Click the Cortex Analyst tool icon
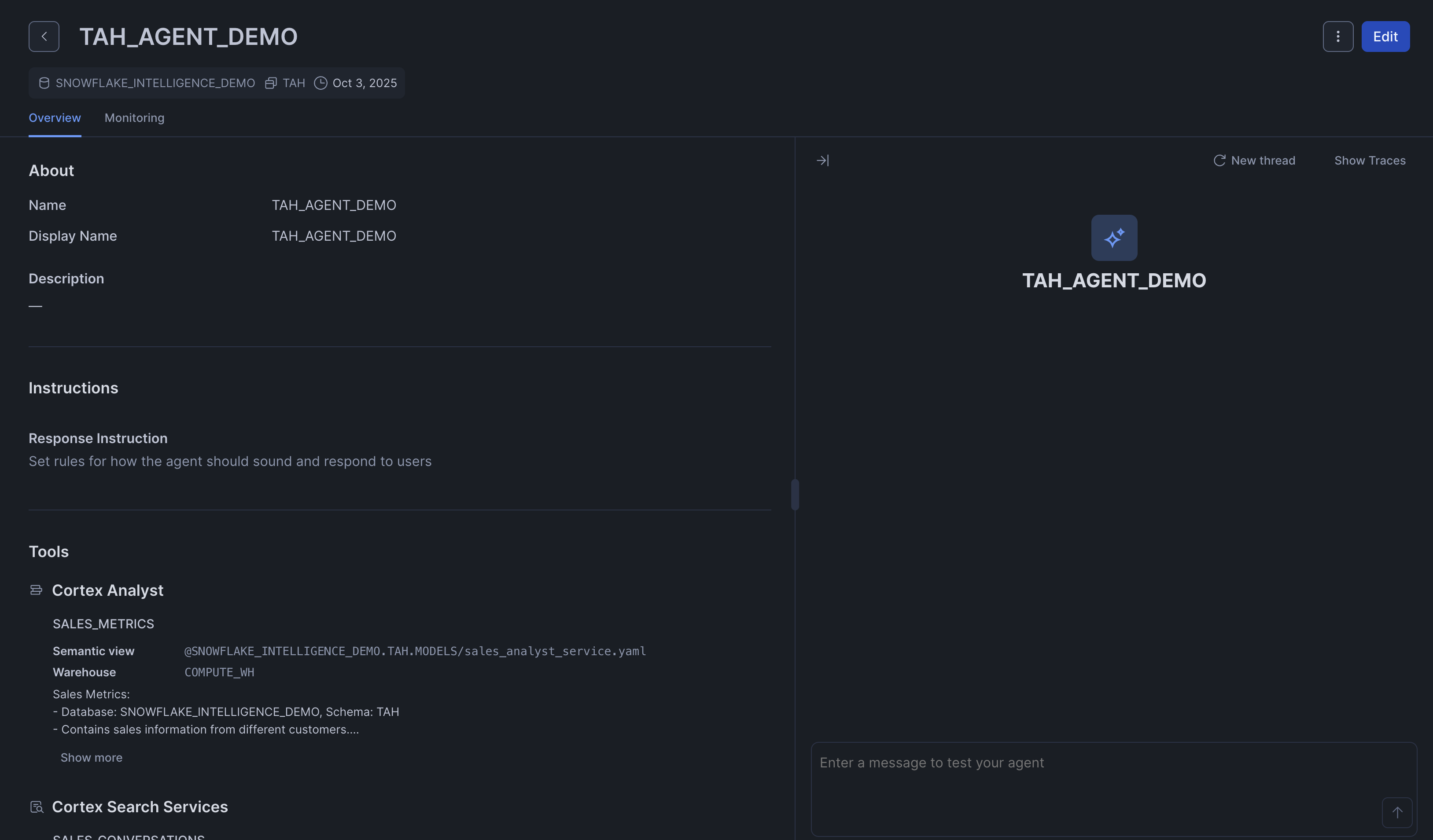This screenshot has height=840, width=1433. [36, 590]
